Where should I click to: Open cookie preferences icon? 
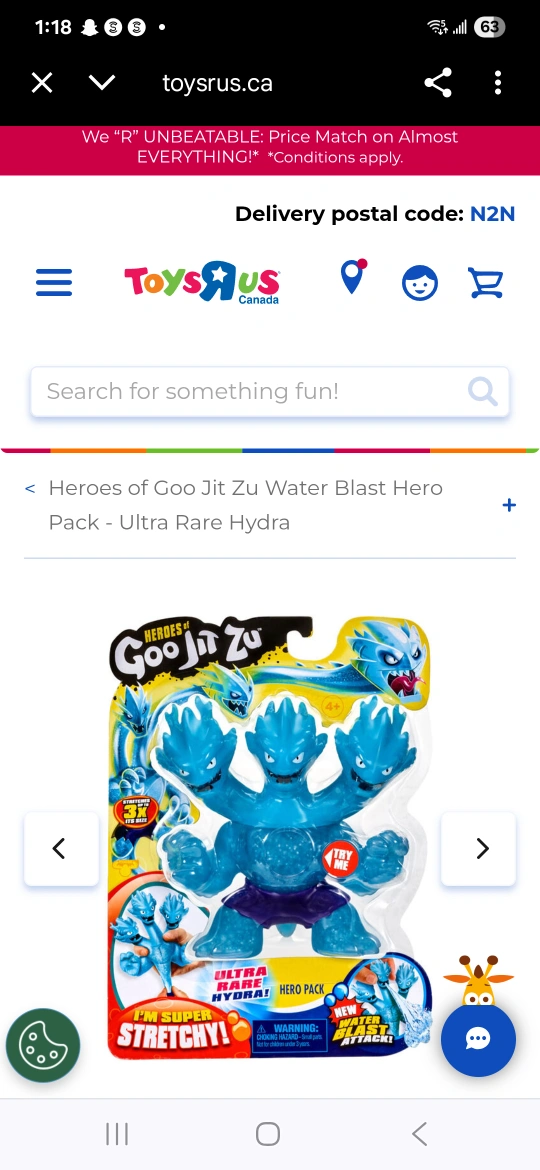pos(43,1045)
